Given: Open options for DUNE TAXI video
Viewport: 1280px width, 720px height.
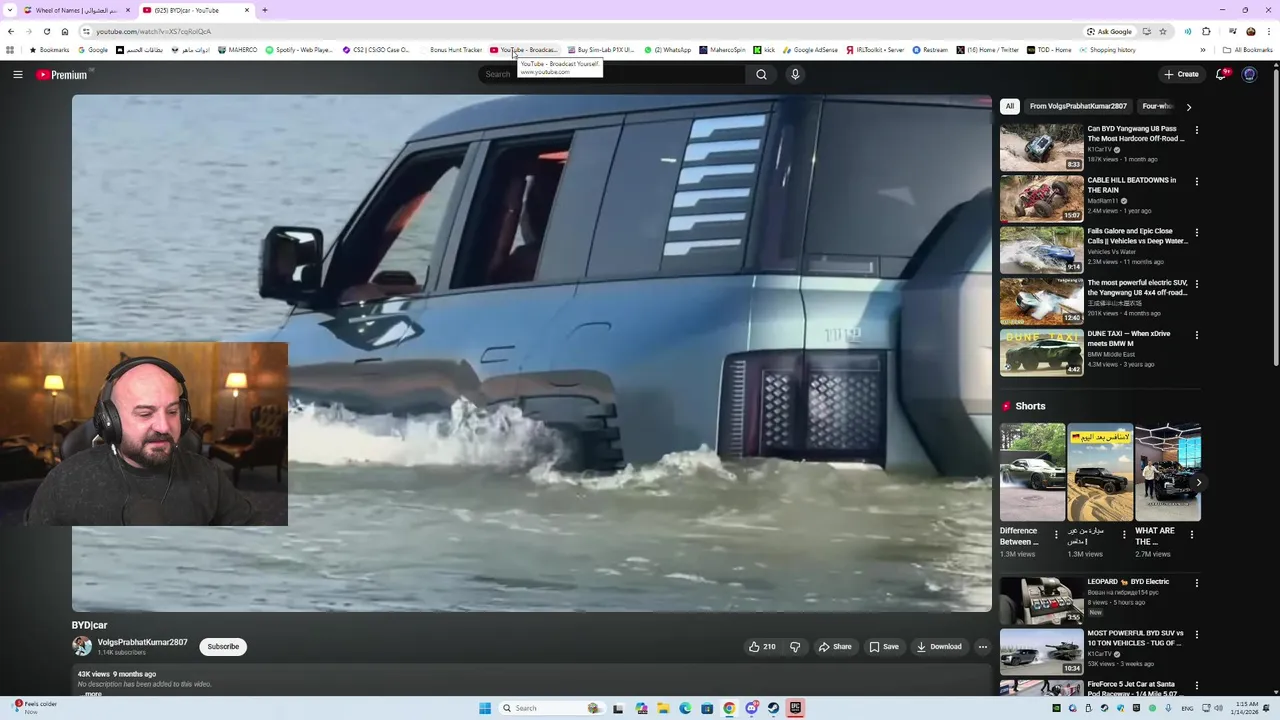Looking at the screenshot, I should click(x=1196, y=335).
